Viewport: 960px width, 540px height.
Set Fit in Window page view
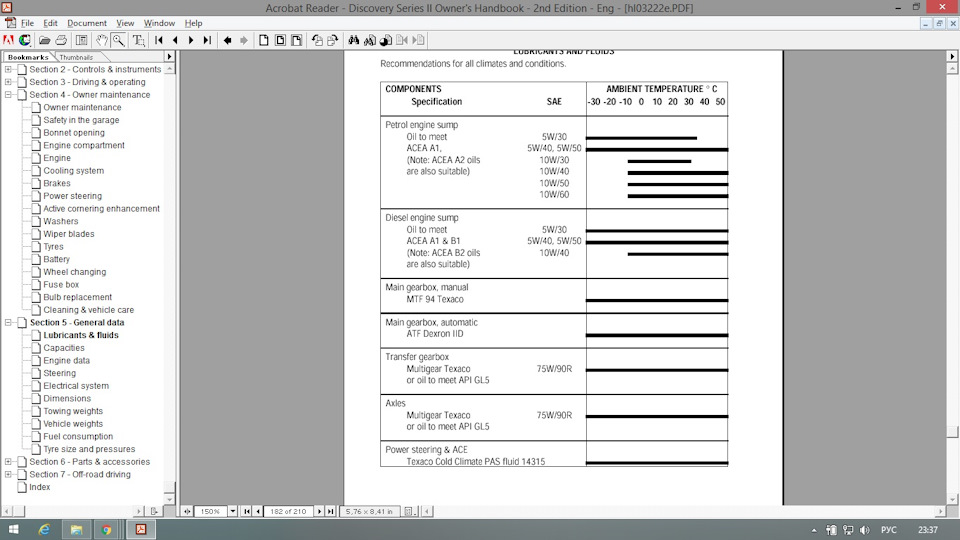click(280, 40)
